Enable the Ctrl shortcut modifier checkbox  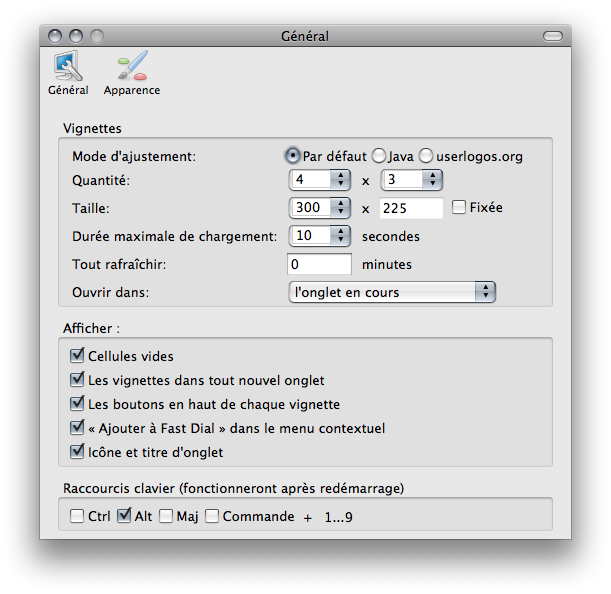point(77,516)
